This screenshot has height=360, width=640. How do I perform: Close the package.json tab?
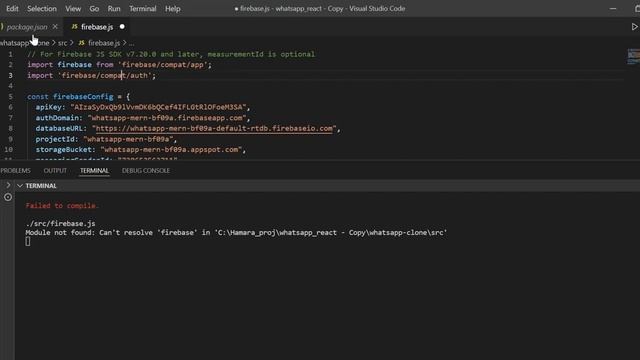[x=55, y=27]
